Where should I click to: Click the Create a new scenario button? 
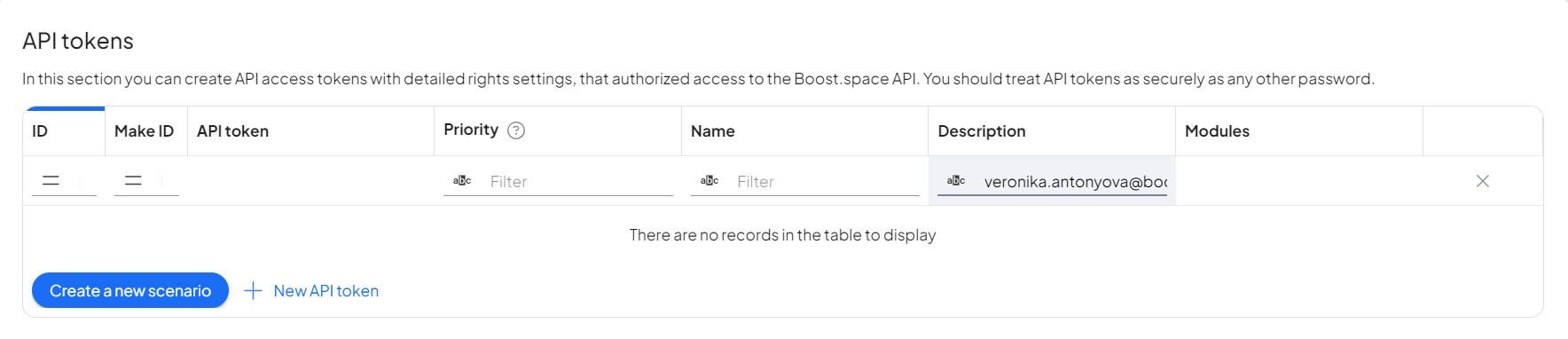(x=130, y=290)
